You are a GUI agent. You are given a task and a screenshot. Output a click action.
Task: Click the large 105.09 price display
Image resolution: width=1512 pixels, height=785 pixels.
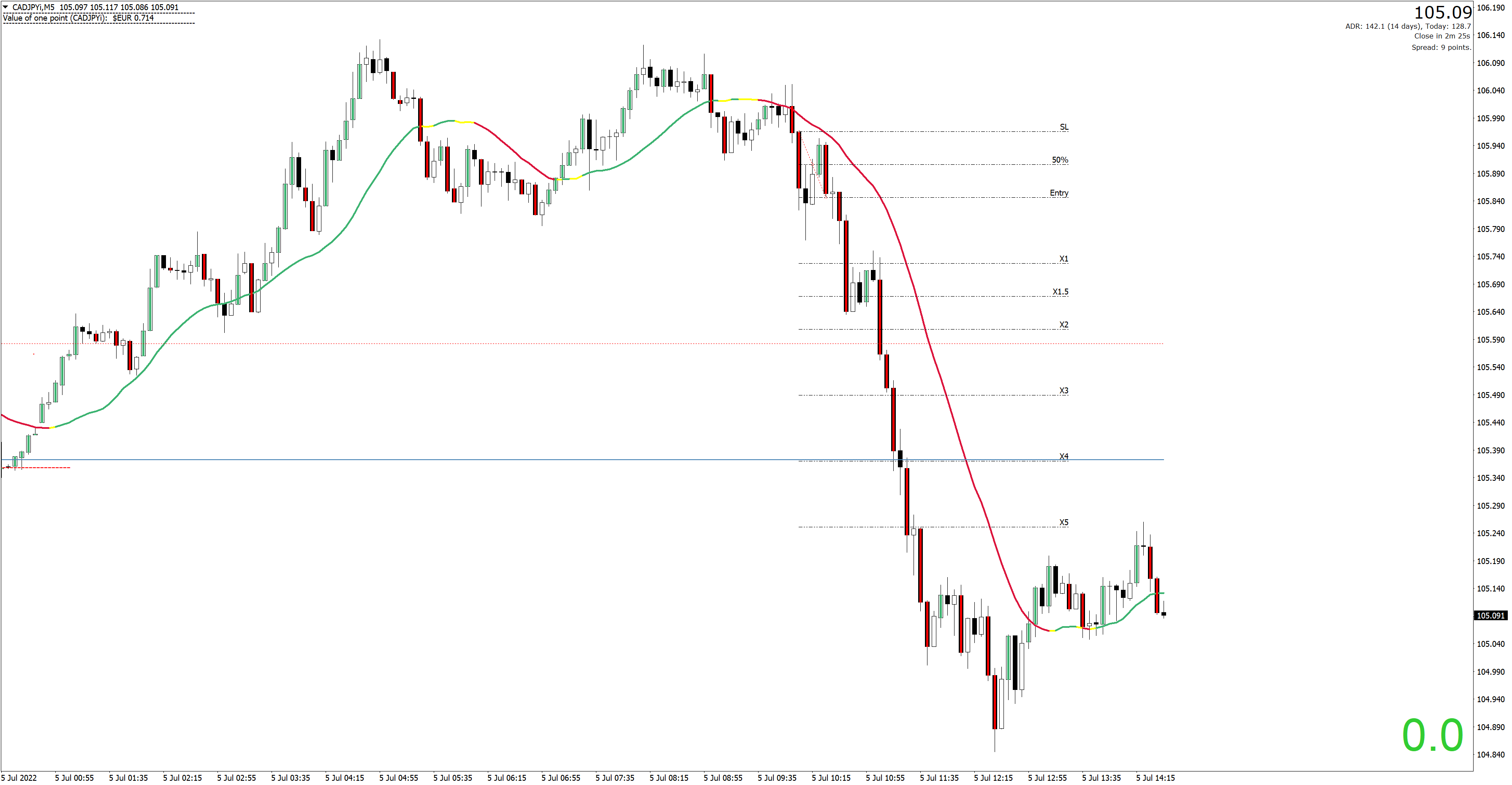[x=1443, y=12]
